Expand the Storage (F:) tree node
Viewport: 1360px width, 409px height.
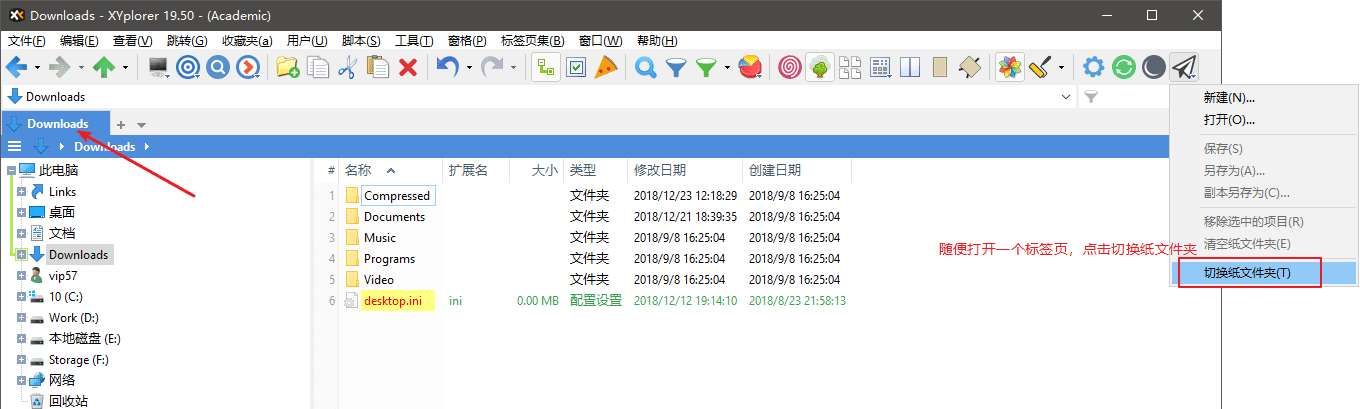click(21, 359)
